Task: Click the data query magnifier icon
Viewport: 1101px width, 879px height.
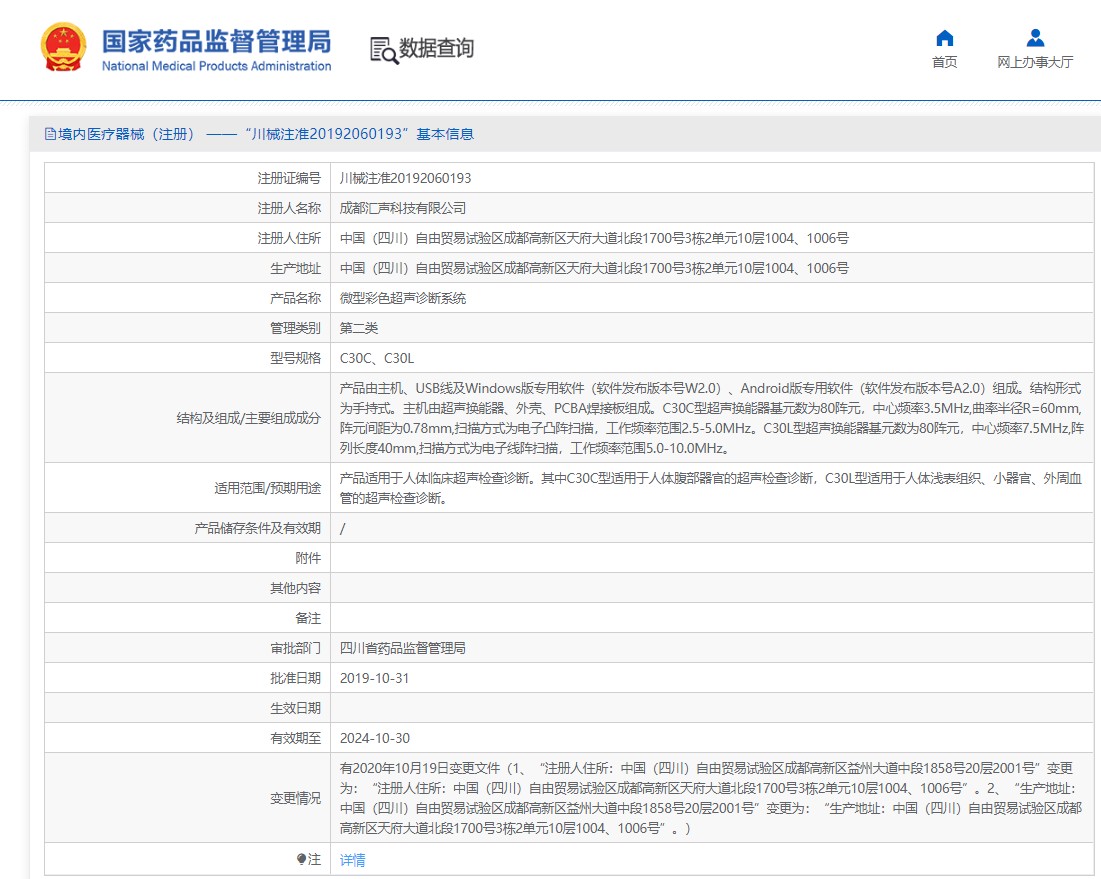Action: tap(384, 51)
